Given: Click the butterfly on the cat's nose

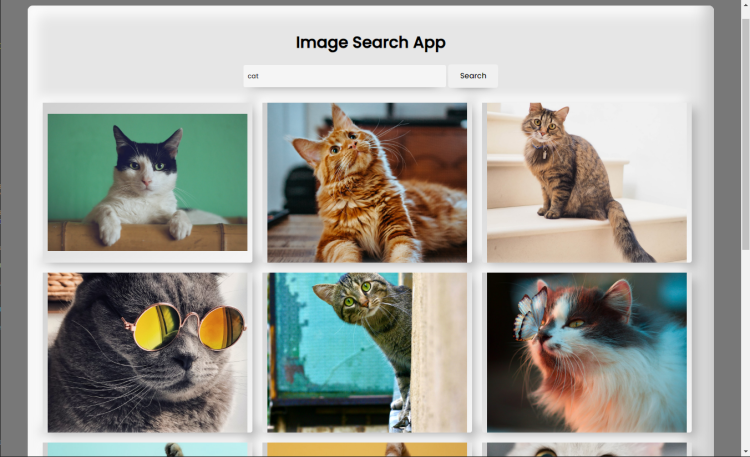Looking at the screenshot, I should [x=530, y=312].
